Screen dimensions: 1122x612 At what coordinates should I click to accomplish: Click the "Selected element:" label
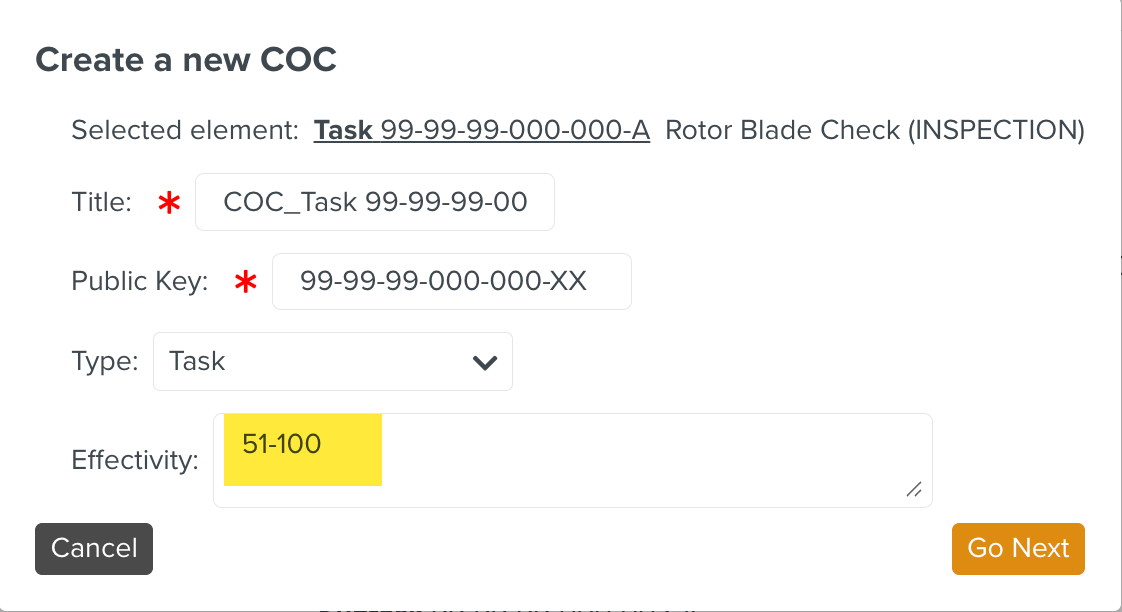pos(185,130)
